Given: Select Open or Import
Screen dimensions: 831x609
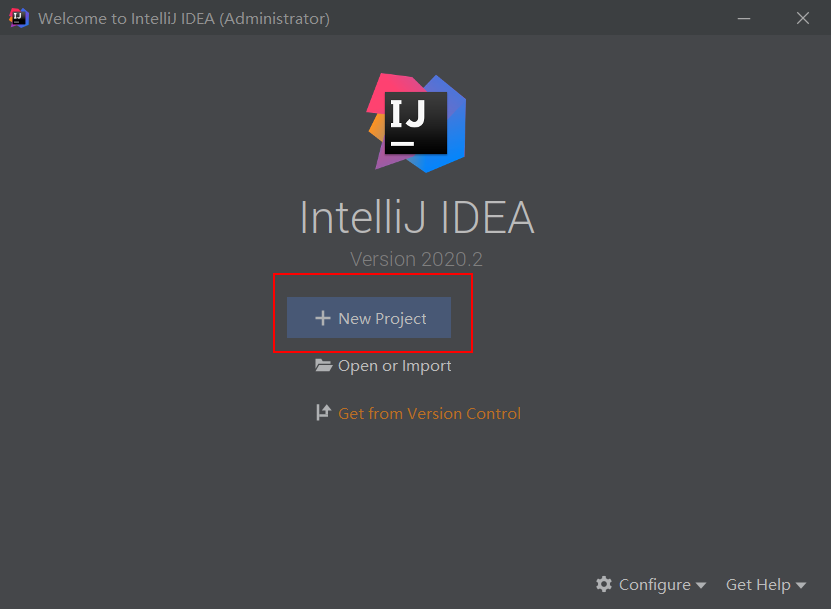Looking at the screenshot, I should 394,366.
